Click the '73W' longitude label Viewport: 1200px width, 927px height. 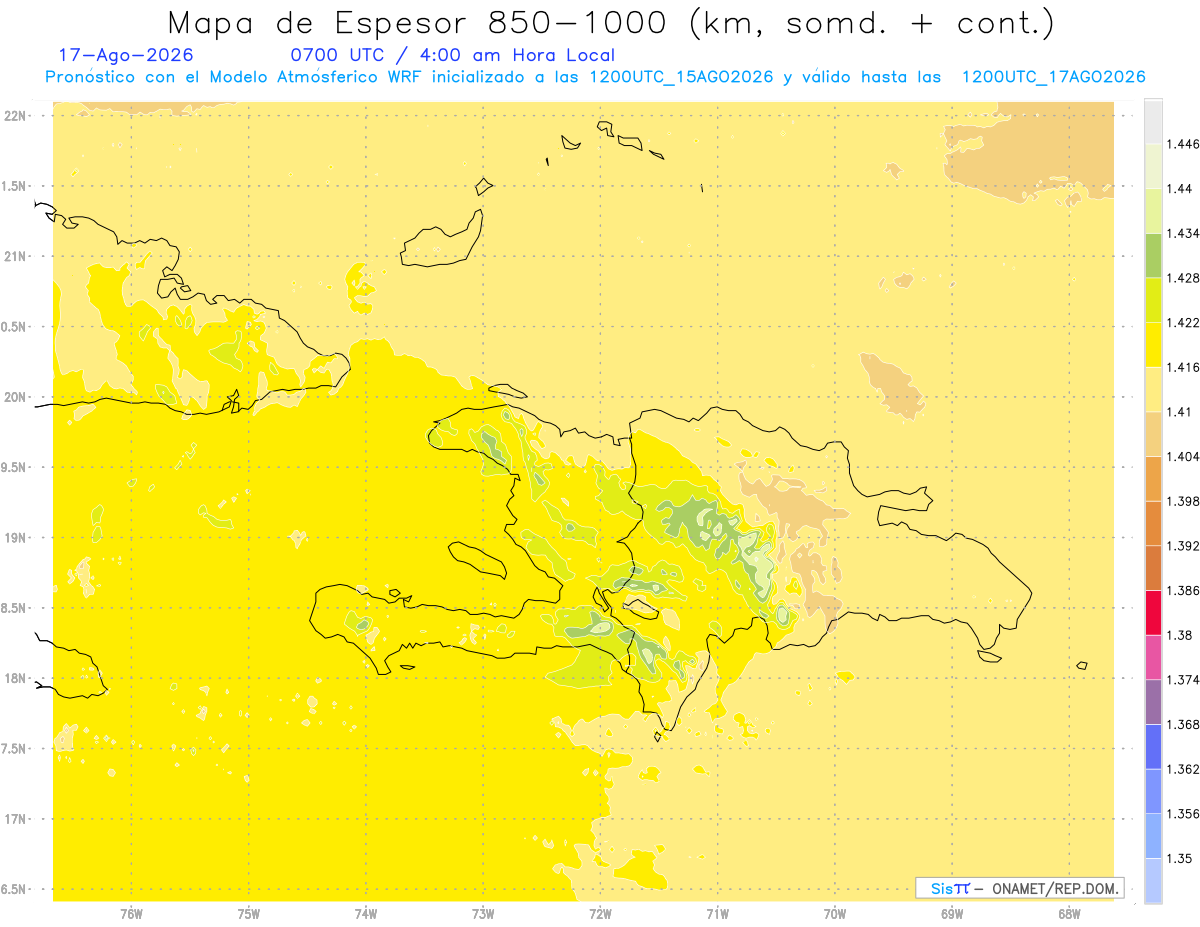point(483,913)
